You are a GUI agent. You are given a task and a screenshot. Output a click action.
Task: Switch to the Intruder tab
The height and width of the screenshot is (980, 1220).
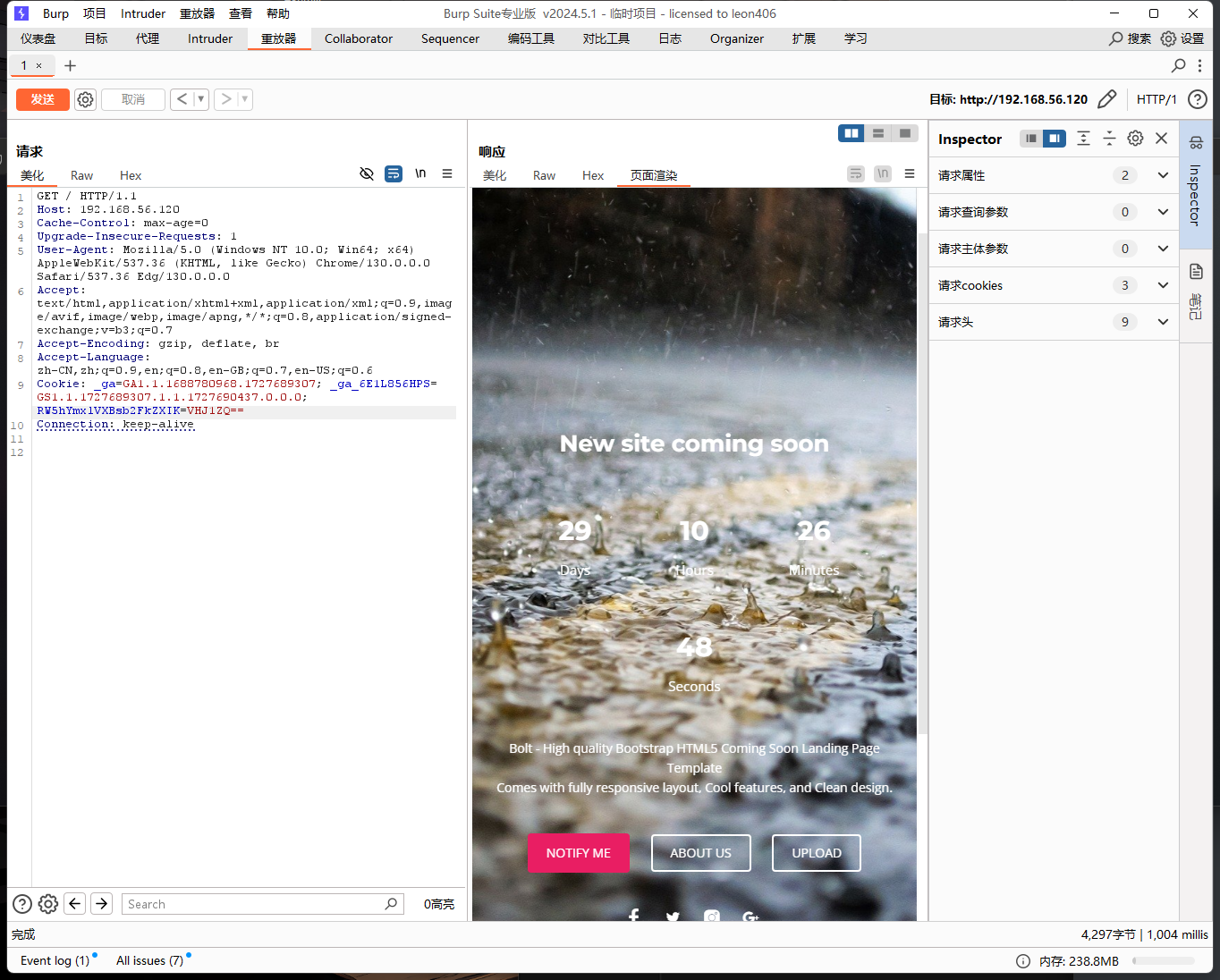(210, 38)
